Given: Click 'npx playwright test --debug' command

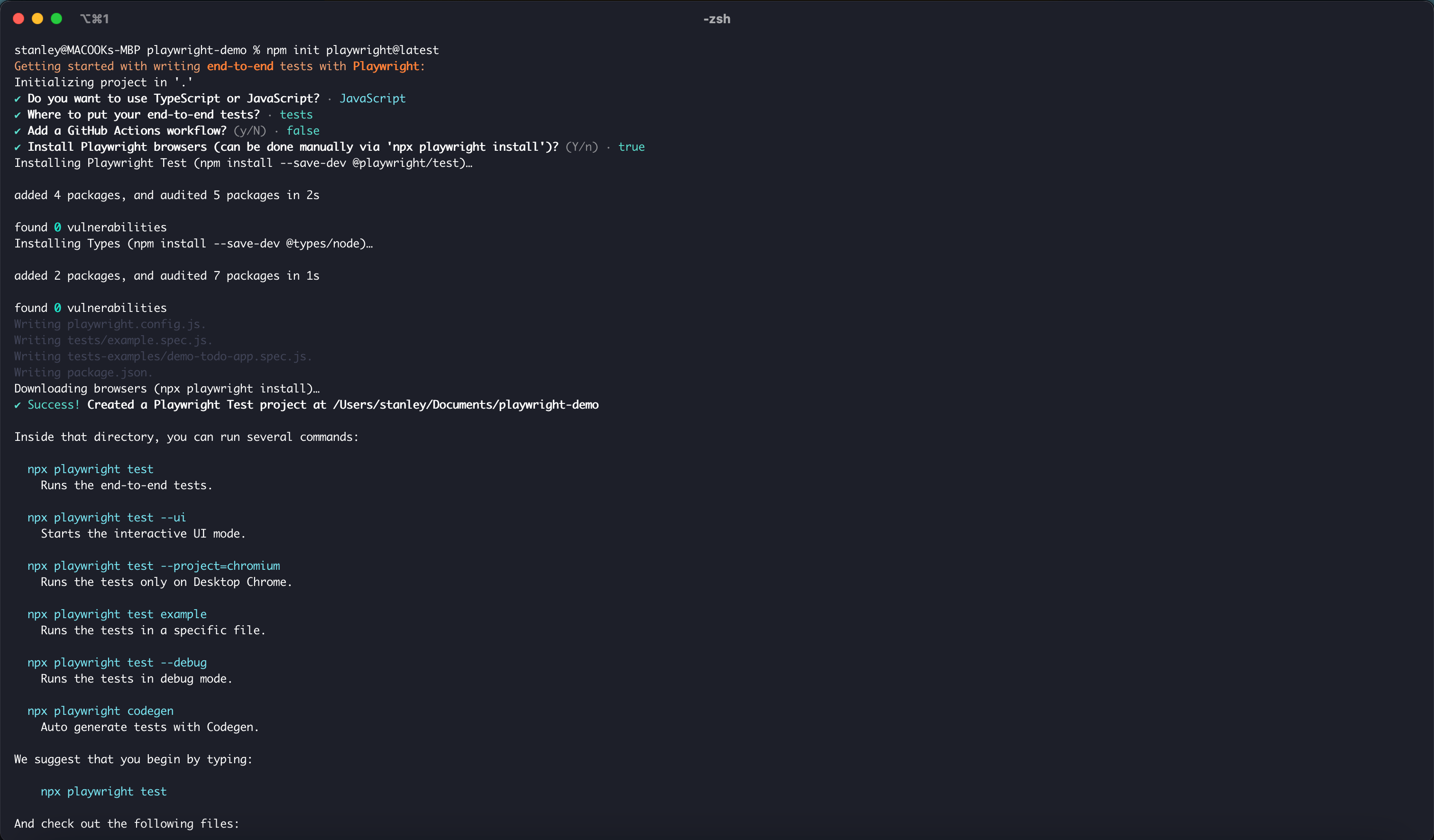Looking at the screenshot, I should (117, 663).
